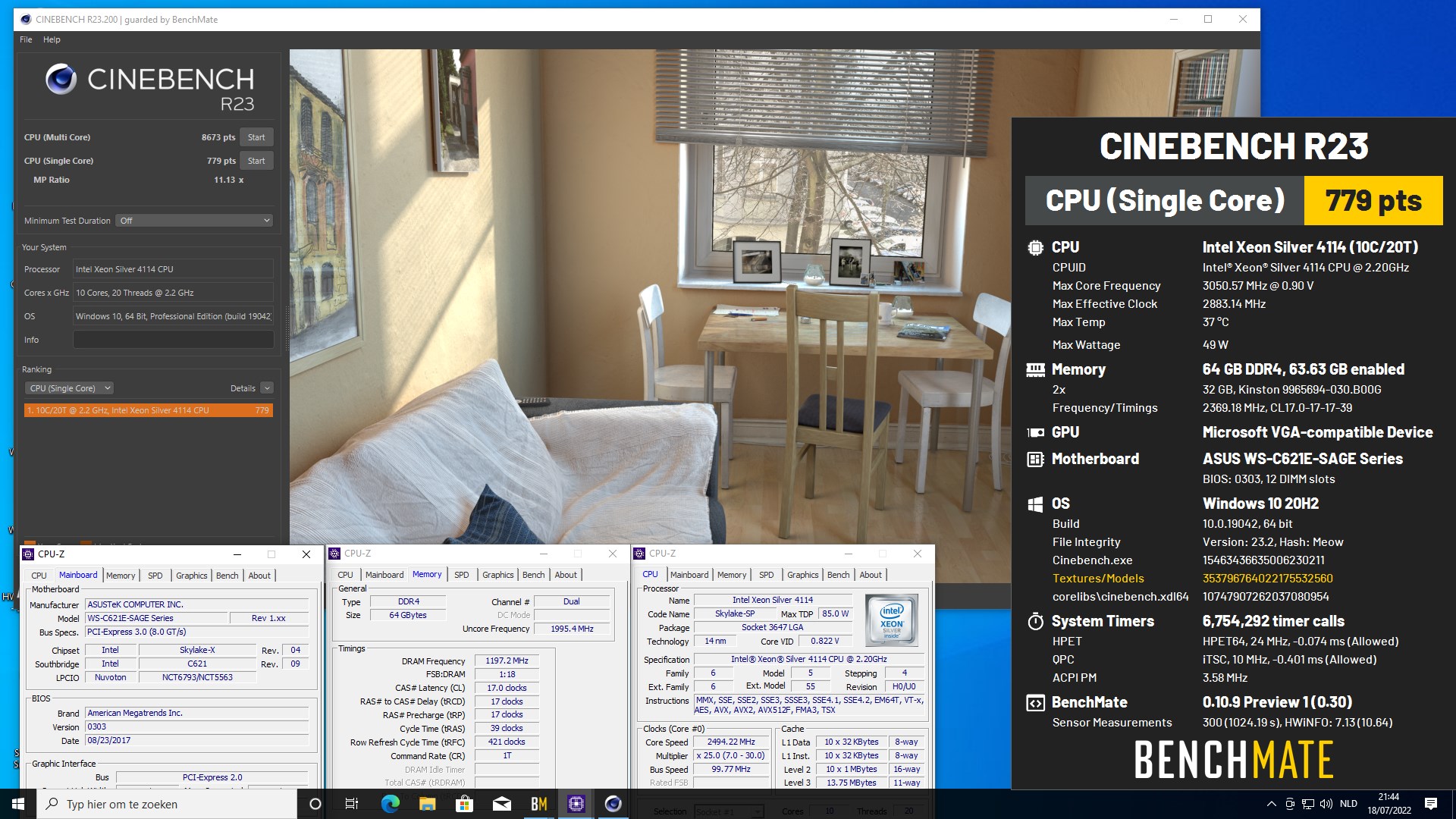Open About tab in right CPU-Z window
Viewport: 1456px width, 819px height.
[x=871, y=575]
